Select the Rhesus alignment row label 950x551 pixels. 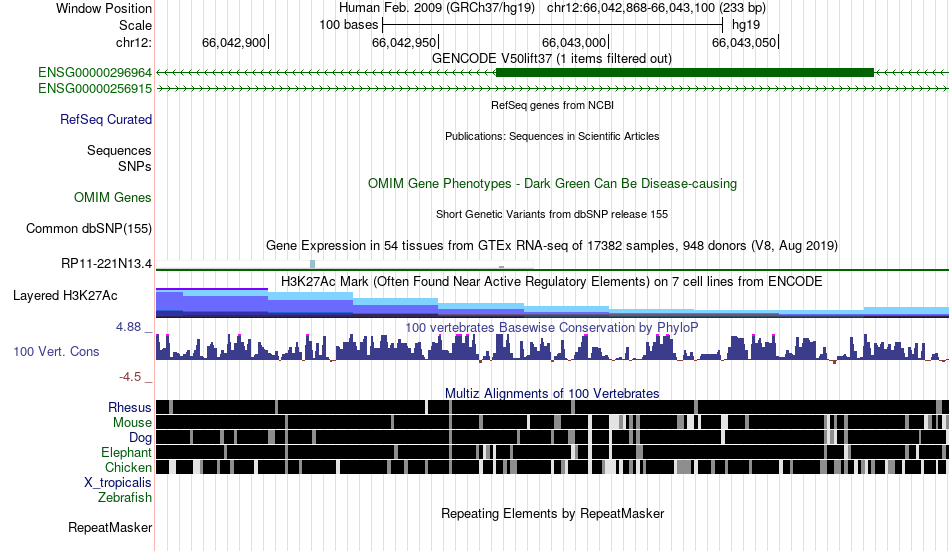130,407
